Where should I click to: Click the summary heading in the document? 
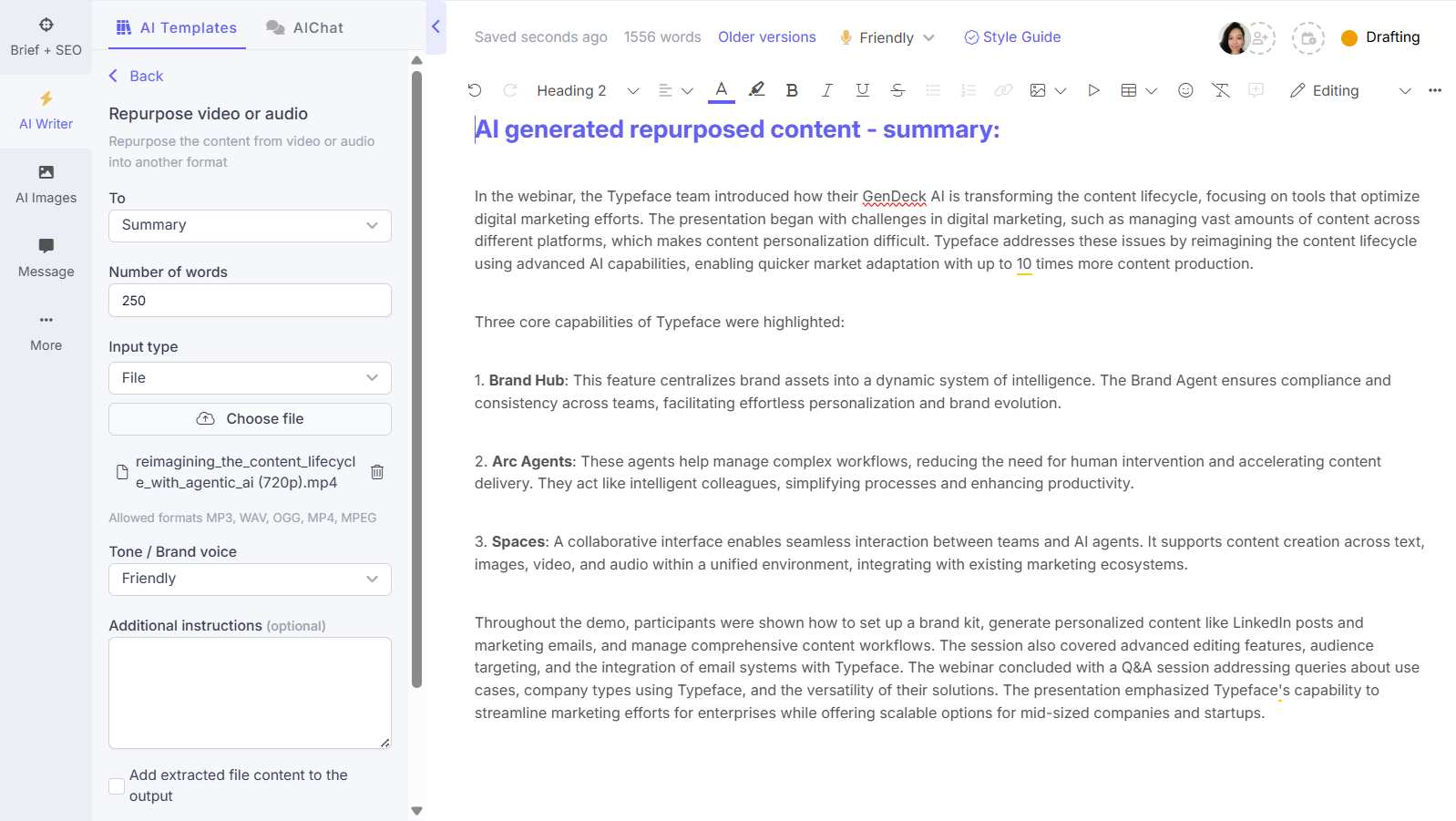coord(737,130)
